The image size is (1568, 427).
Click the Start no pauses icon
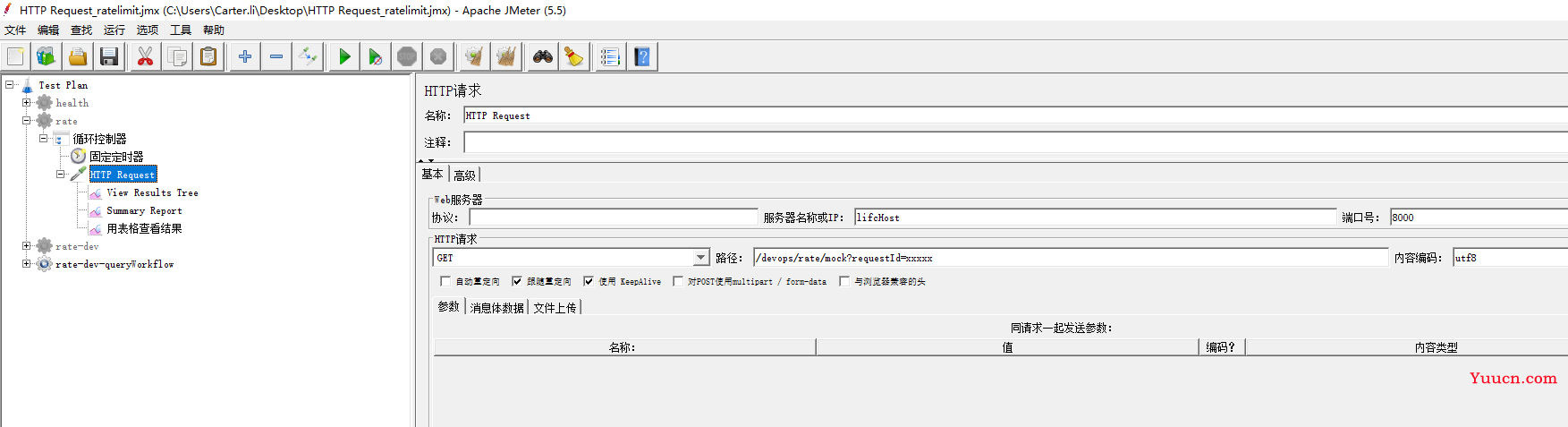375,56
